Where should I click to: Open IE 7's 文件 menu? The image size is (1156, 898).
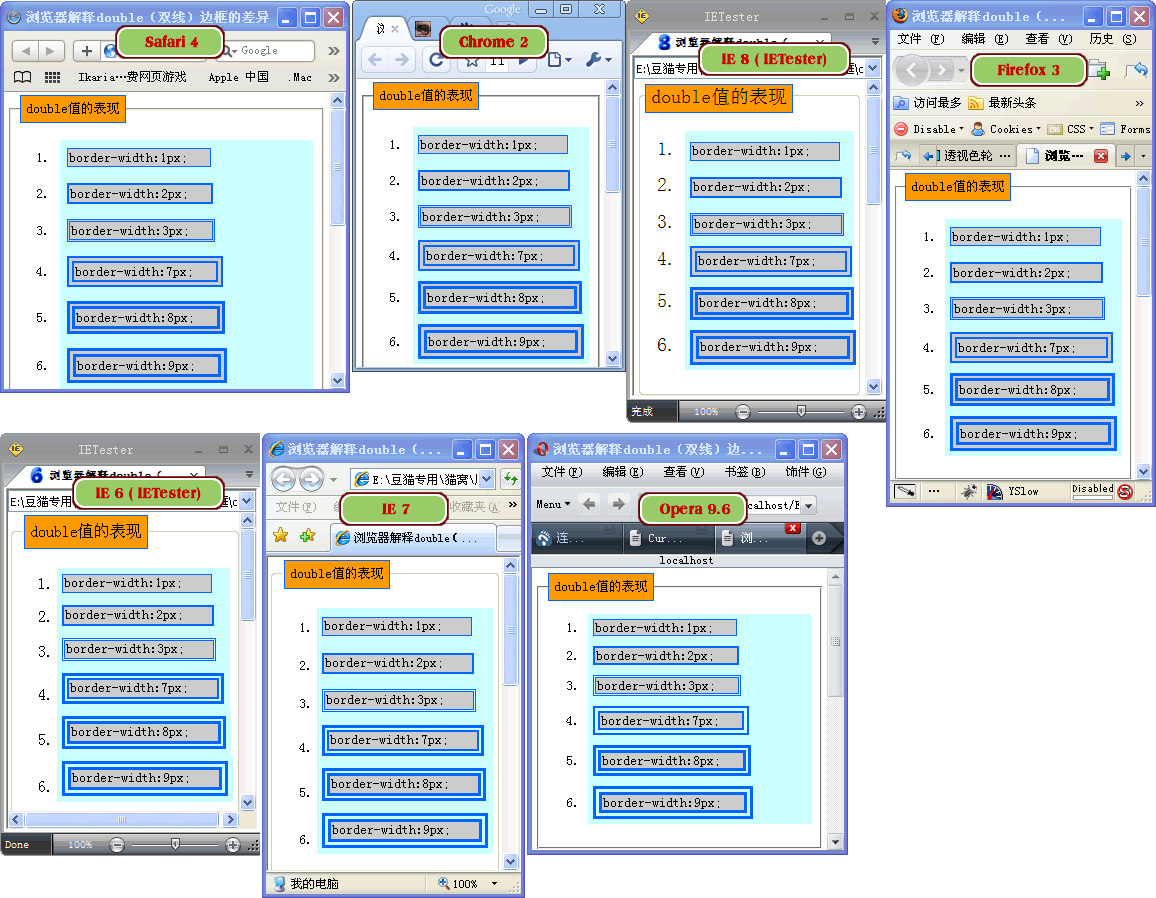pos(296,507)
